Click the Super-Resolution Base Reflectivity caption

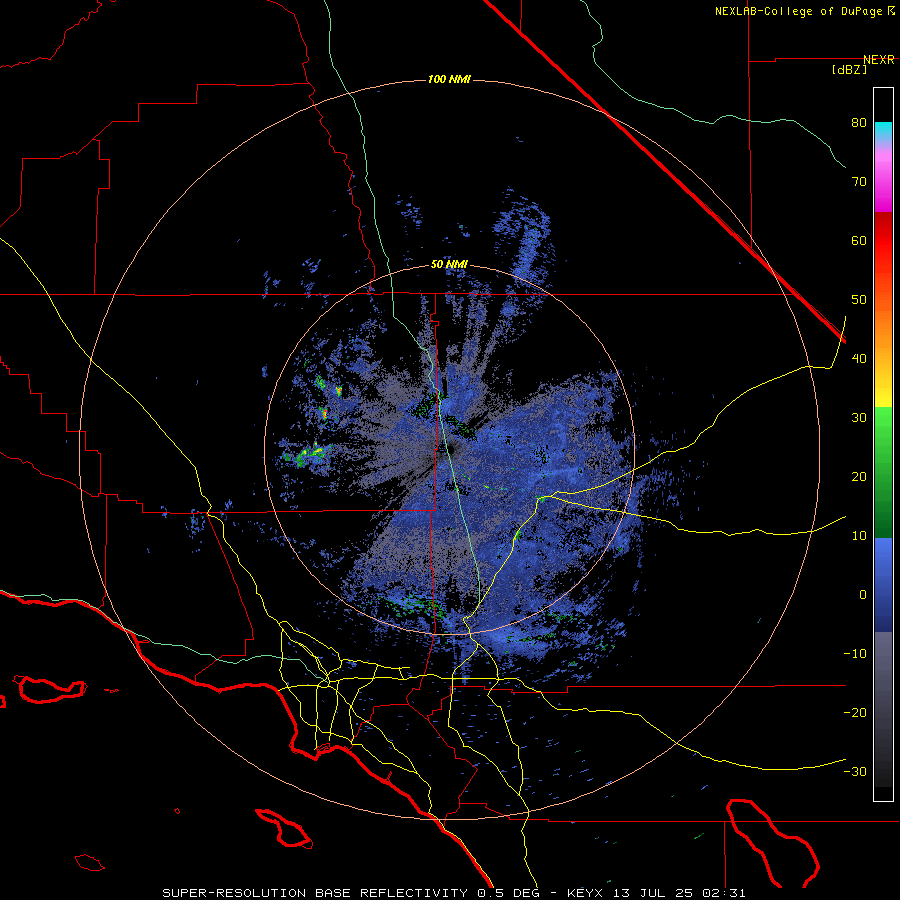(x=315, y=893)
